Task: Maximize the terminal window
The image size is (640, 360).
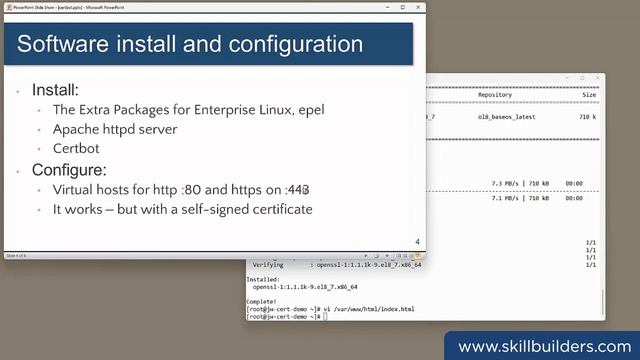Action: pos(582,78)
